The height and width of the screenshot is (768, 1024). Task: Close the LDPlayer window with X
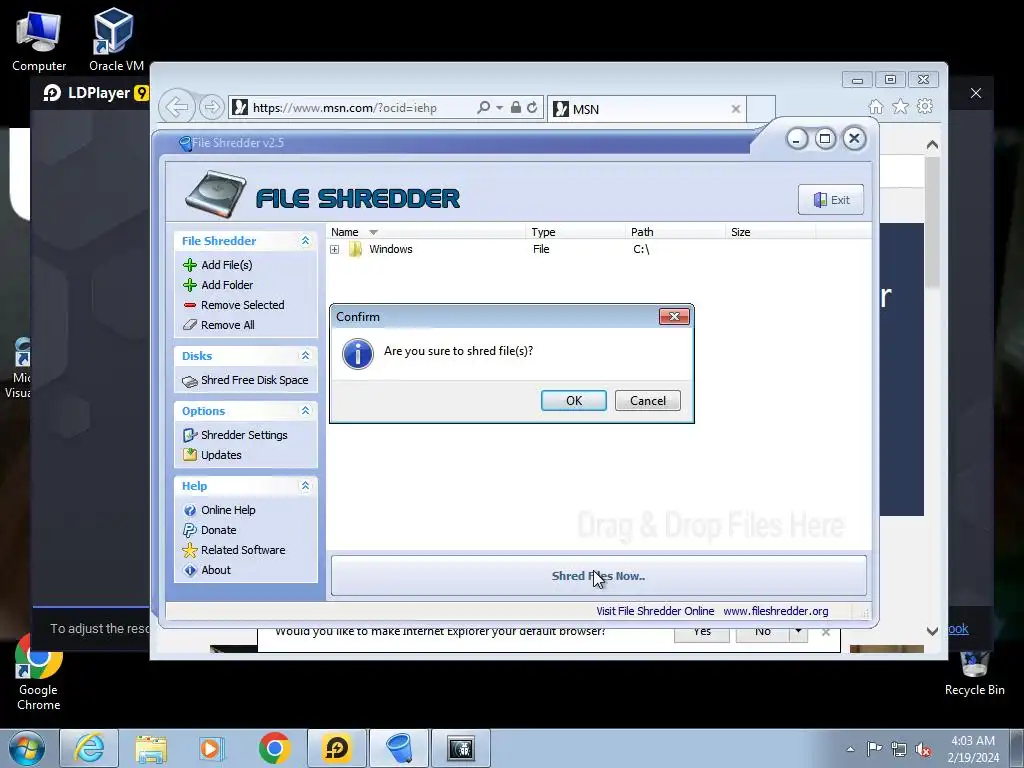pyautogui.click(x=976, y=93)
